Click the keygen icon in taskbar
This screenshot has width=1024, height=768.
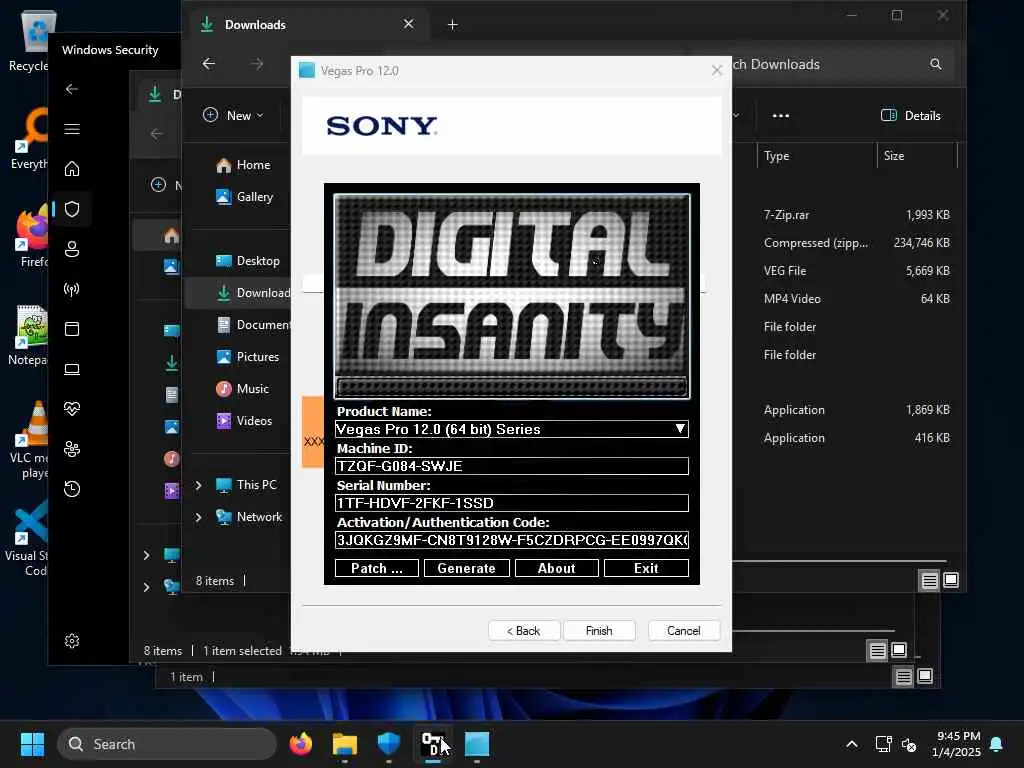click(x=433, y=744)
